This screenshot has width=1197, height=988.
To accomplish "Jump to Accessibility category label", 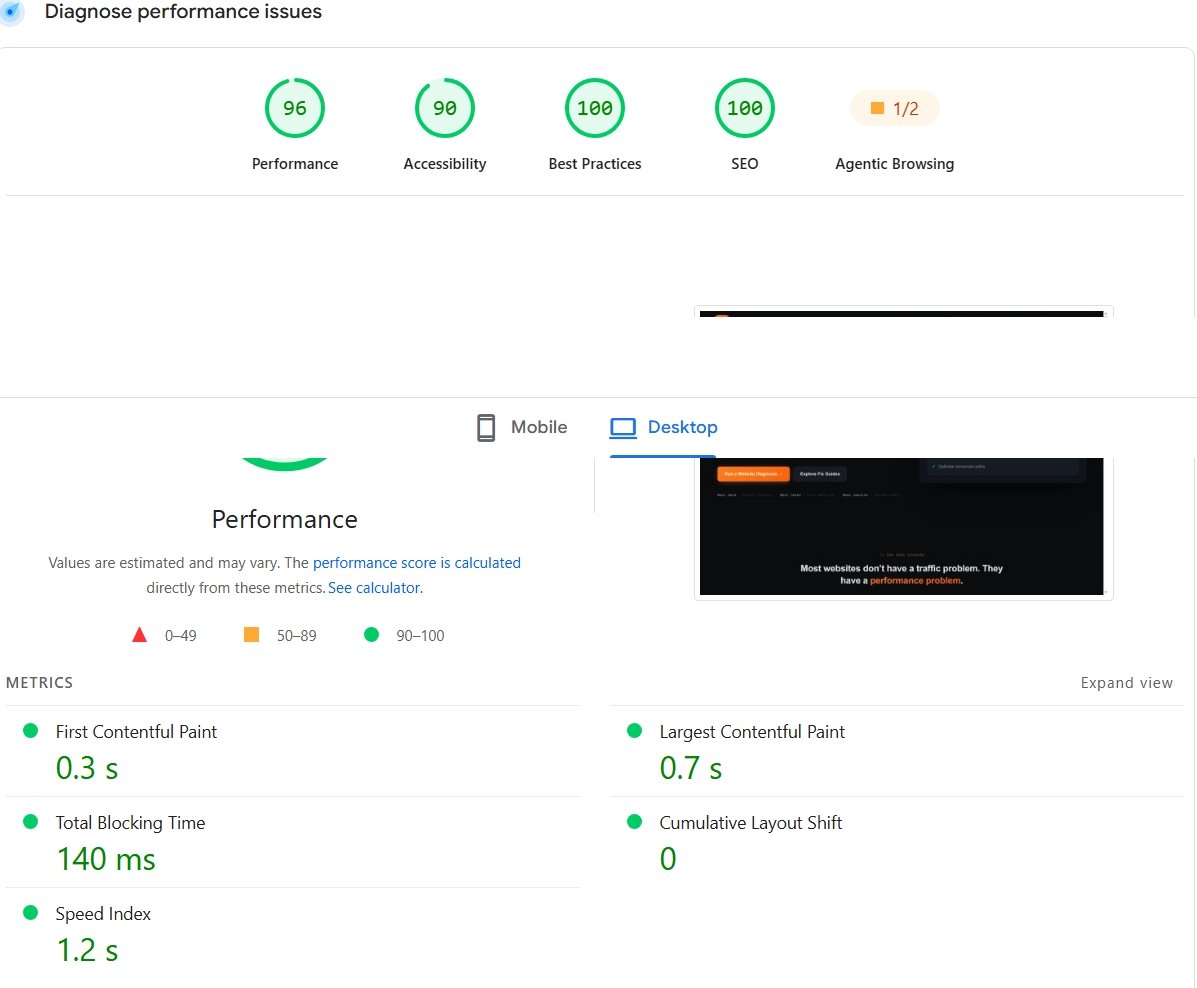I will click(444, 163).
